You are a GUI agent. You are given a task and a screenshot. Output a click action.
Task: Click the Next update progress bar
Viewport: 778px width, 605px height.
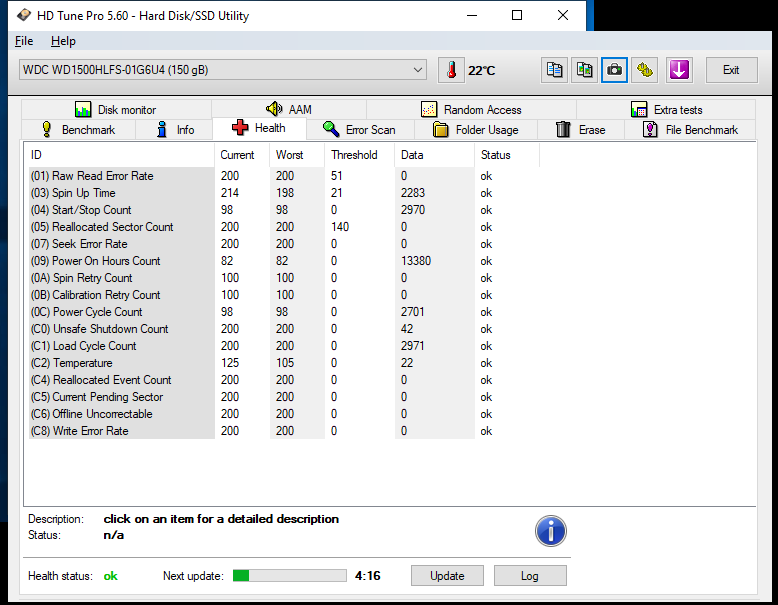click(x=290, y=576)
